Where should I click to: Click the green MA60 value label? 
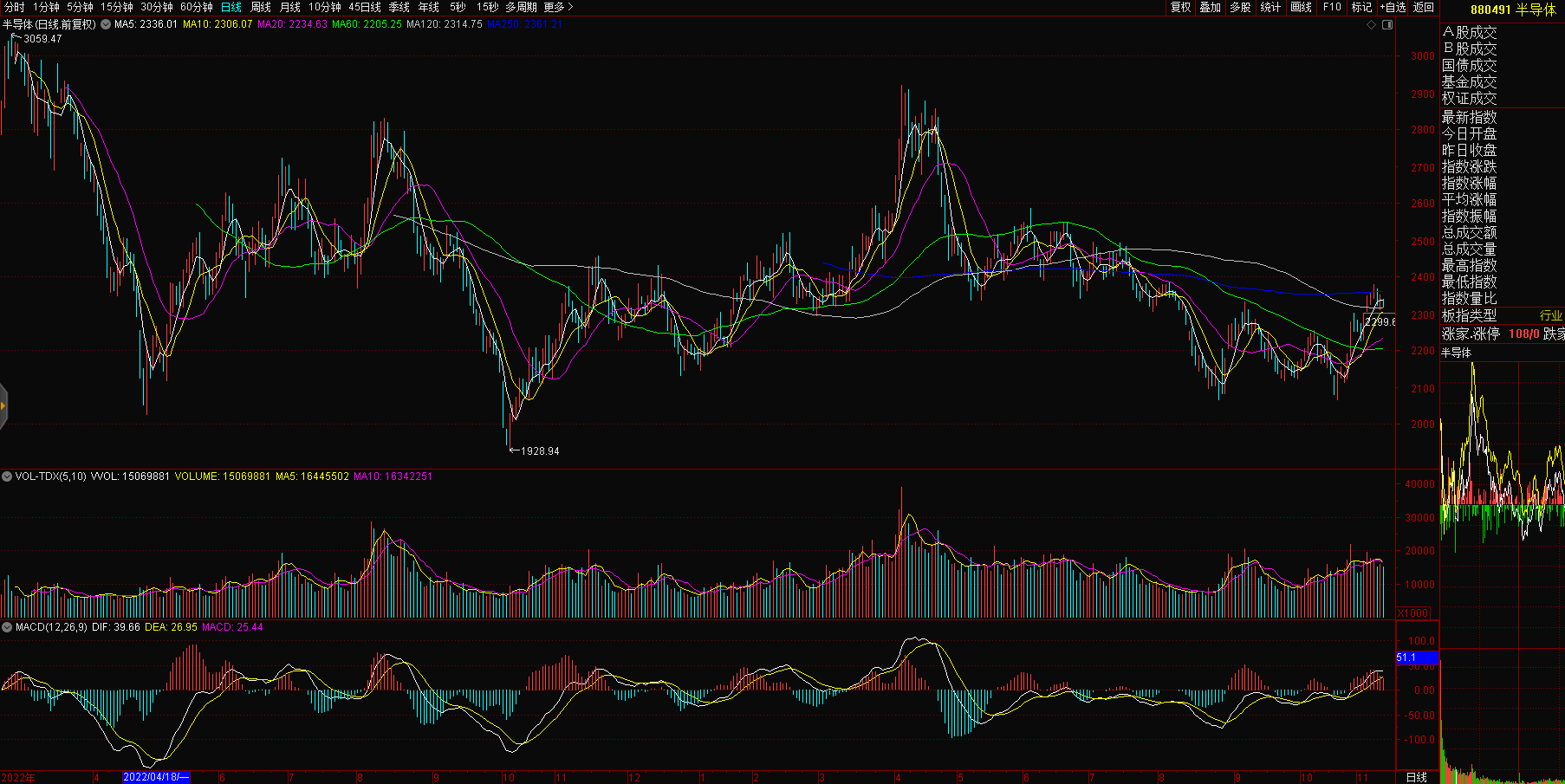[x=367, y=24]
